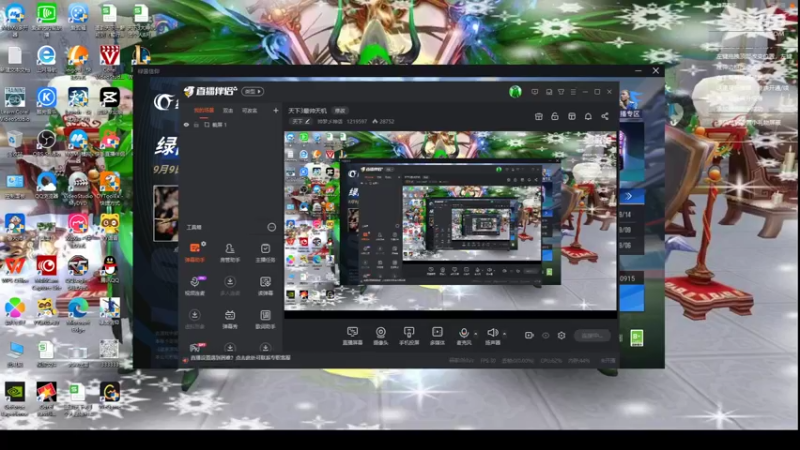
Task: Open the 读弹幕 tool
Action: coord(265,286)
